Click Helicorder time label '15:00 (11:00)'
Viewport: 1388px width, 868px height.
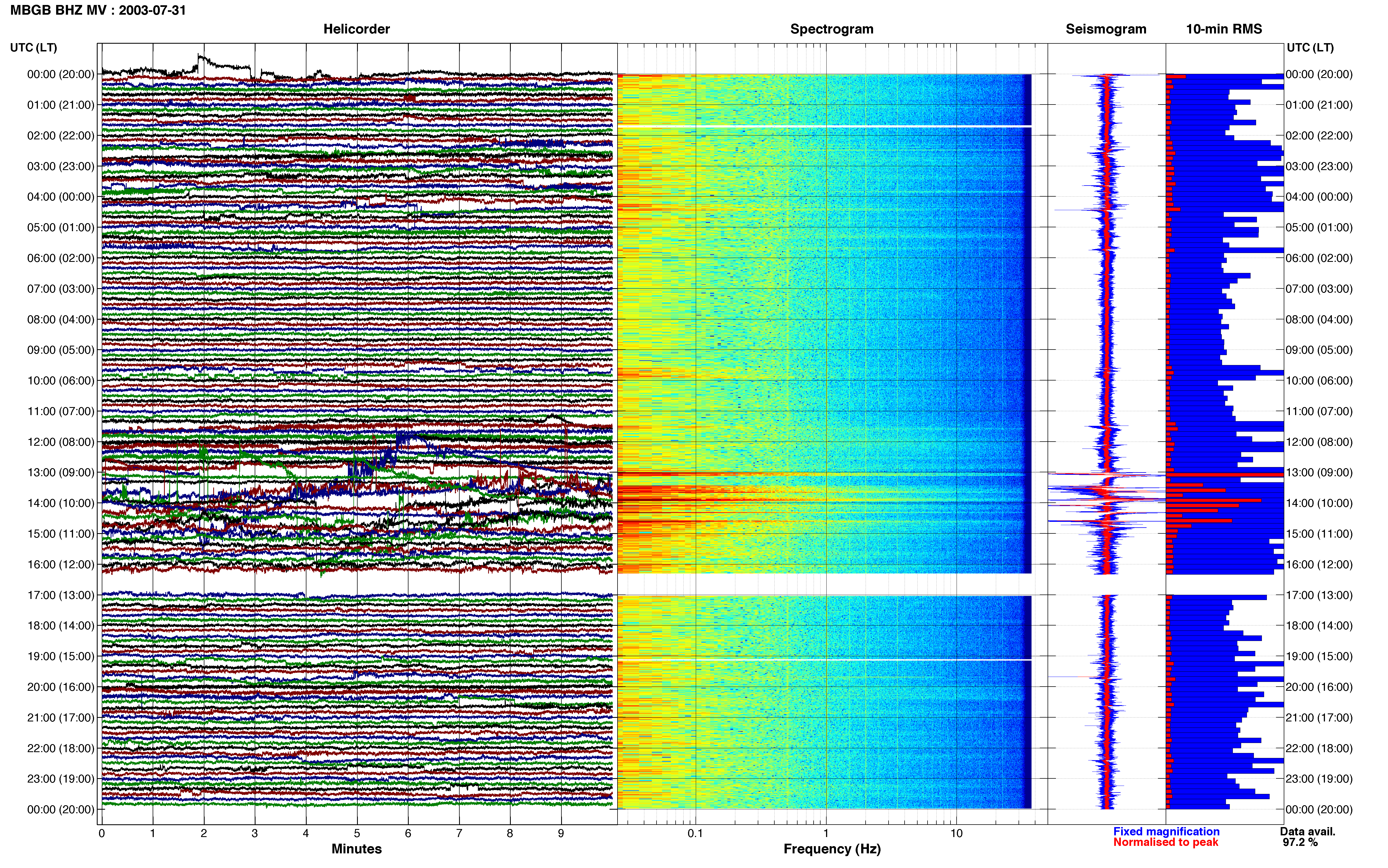[x=61, y=534]
